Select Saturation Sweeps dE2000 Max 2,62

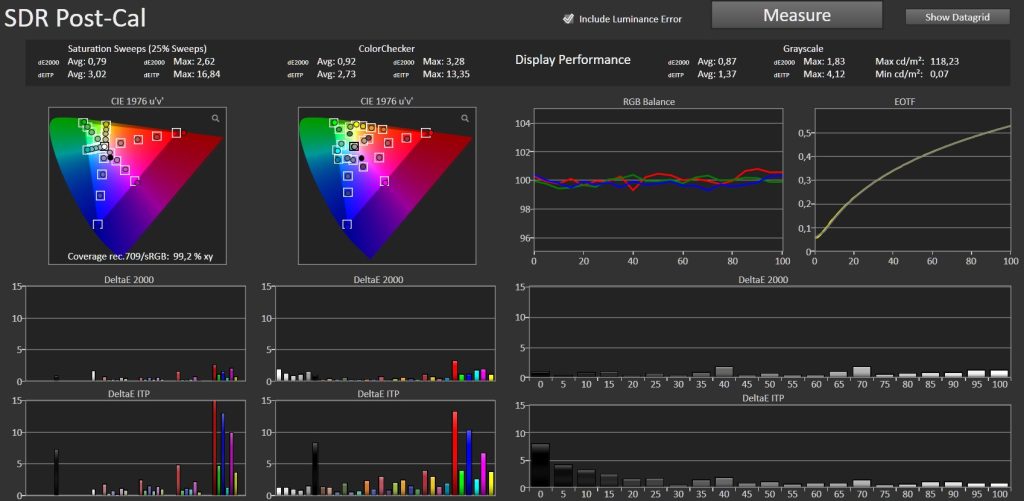(x=195, y=61)
